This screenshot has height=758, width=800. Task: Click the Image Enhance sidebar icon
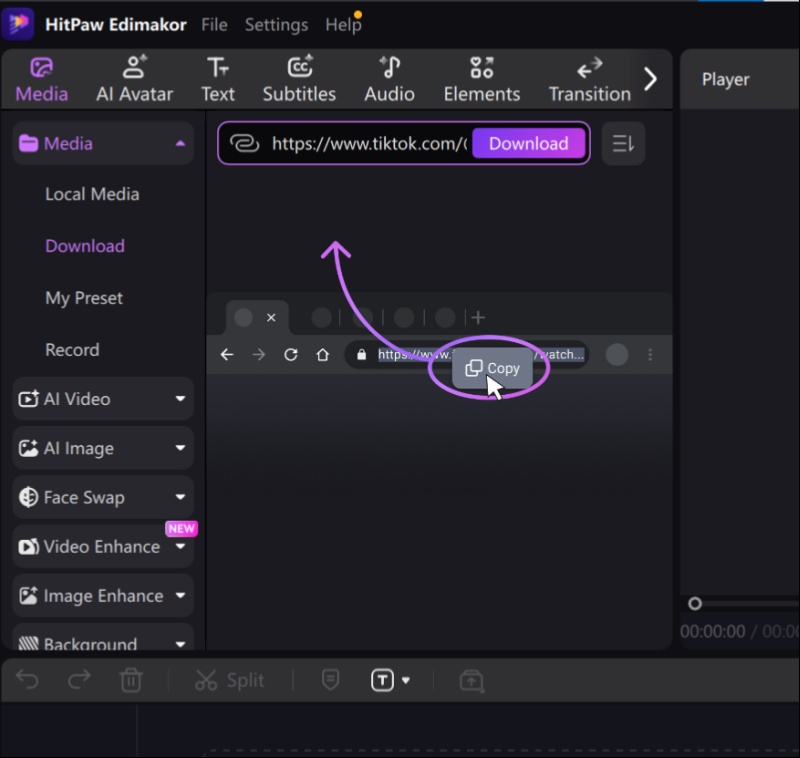[x=28, y=596]
